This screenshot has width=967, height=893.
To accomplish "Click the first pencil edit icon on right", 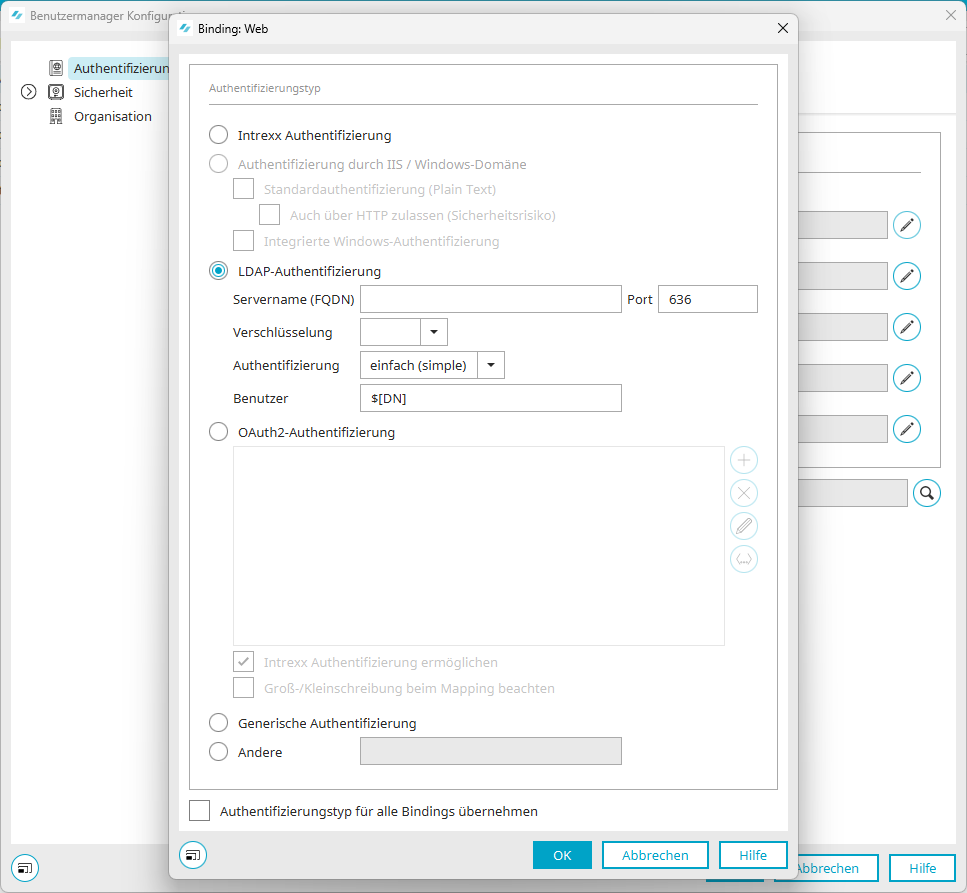I will point(906,225).
